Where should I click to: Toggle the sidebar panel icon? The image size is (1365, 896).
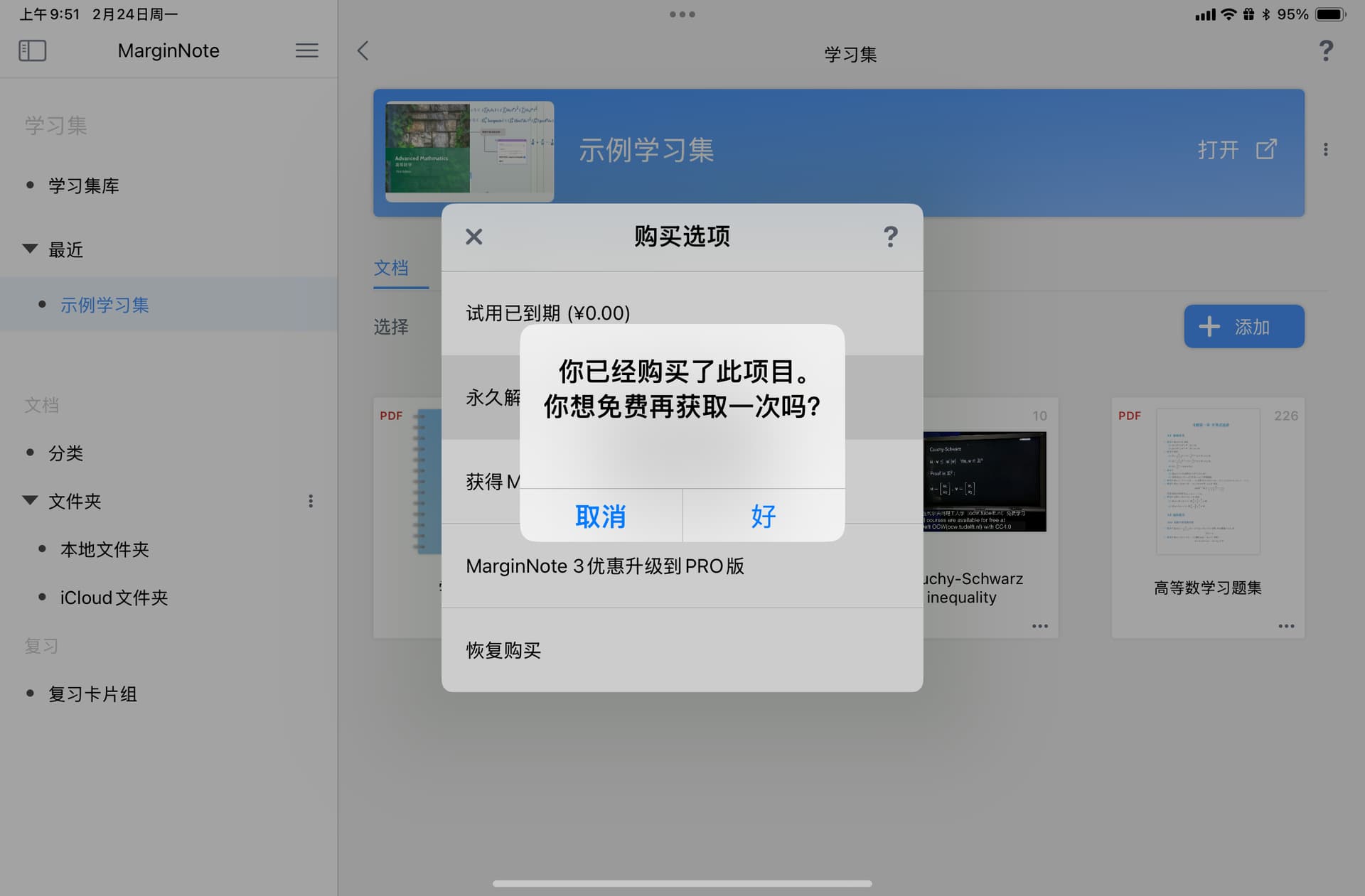click(x=32, y=50)
